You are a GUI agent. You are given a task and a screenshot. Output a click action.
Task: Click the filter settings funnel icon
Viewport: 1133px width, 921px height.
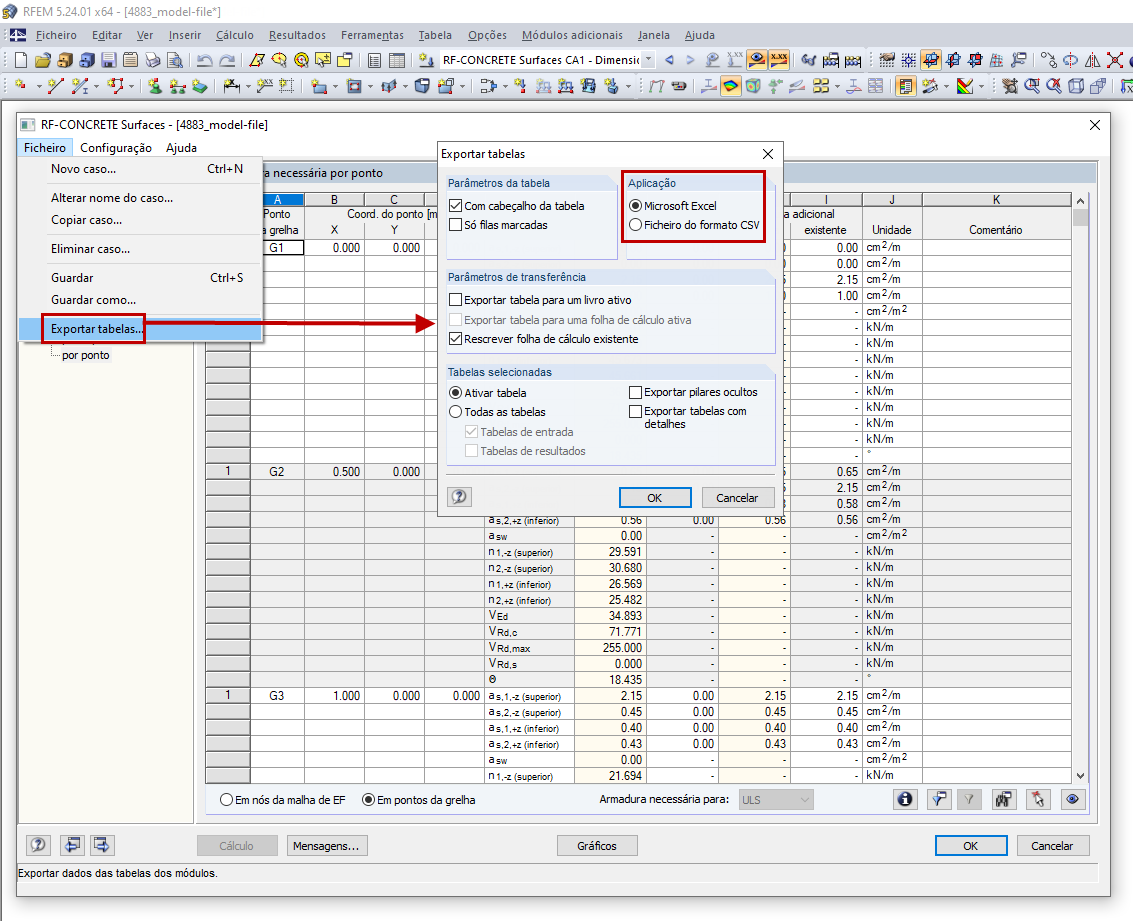click(x=939, y=800)
